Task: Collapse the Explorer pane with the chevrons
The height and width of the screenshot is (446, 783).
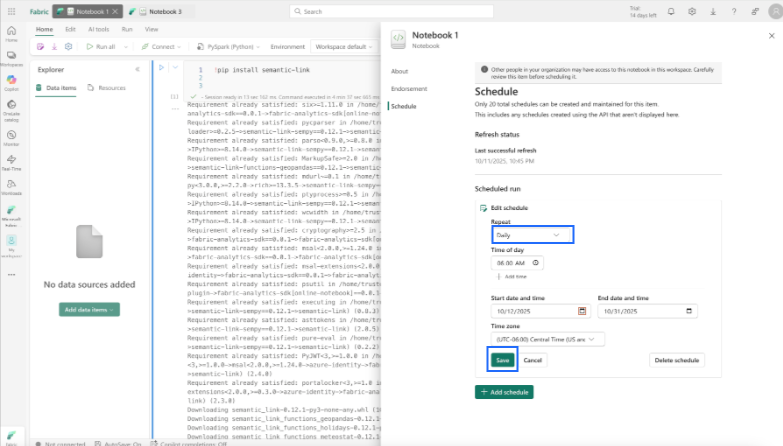Action: tap(137, 69)
